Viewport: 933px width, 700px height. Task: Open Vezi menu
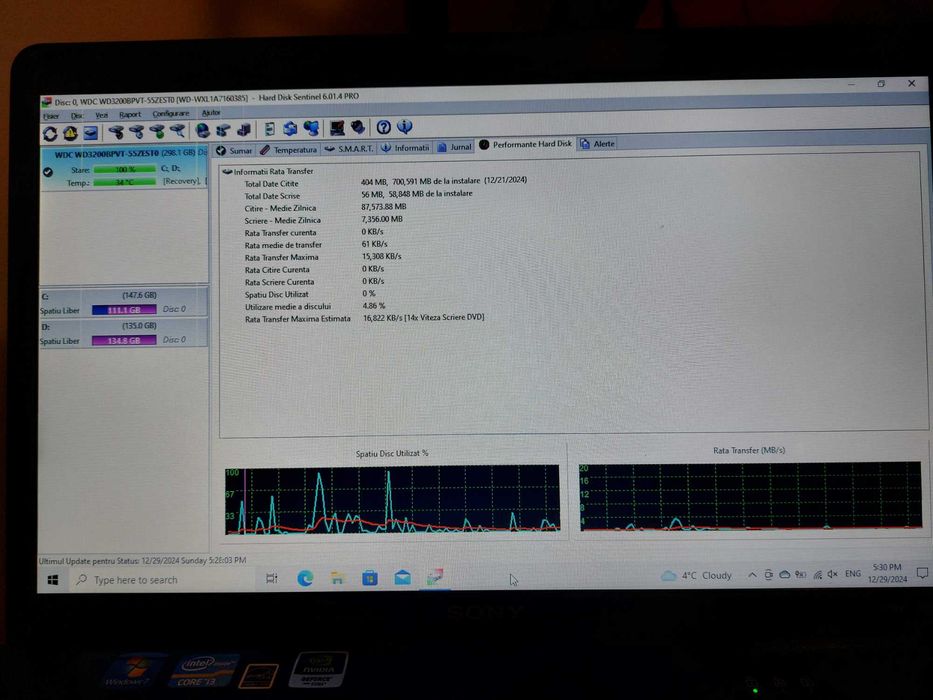[x=102, y=115]
